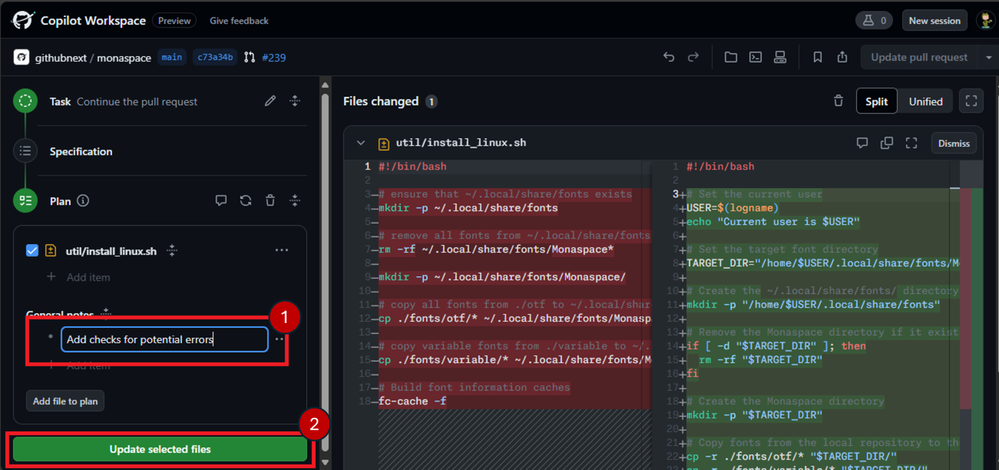Screen dimensions: 999x470
Task: Open the file explorer folder icon
Action: pyautogui.click(x=731, y=57)
